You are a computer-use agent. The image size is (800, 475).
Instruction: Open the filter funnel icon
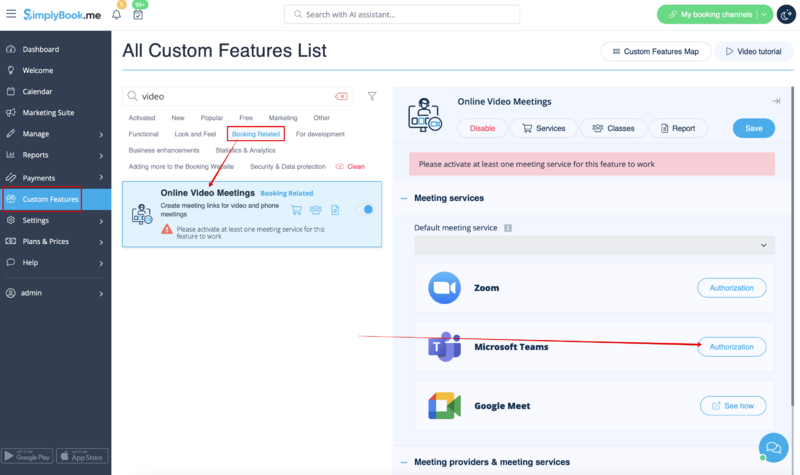coord(372,96)
